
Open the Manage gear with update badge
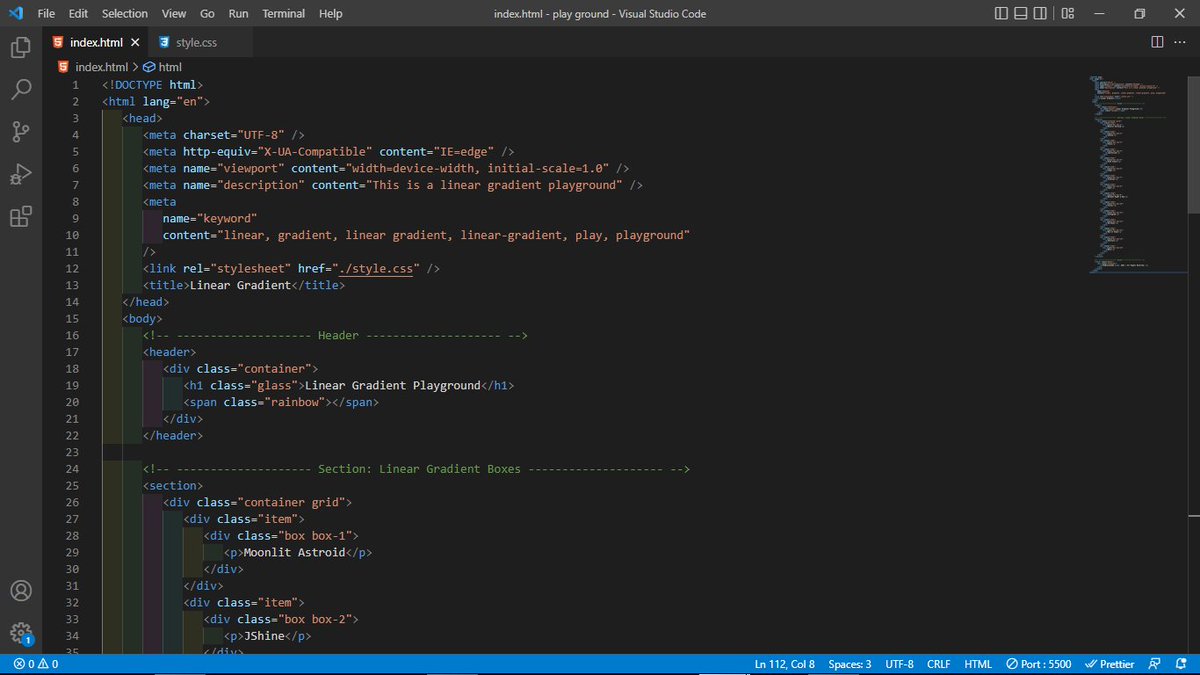20,633
